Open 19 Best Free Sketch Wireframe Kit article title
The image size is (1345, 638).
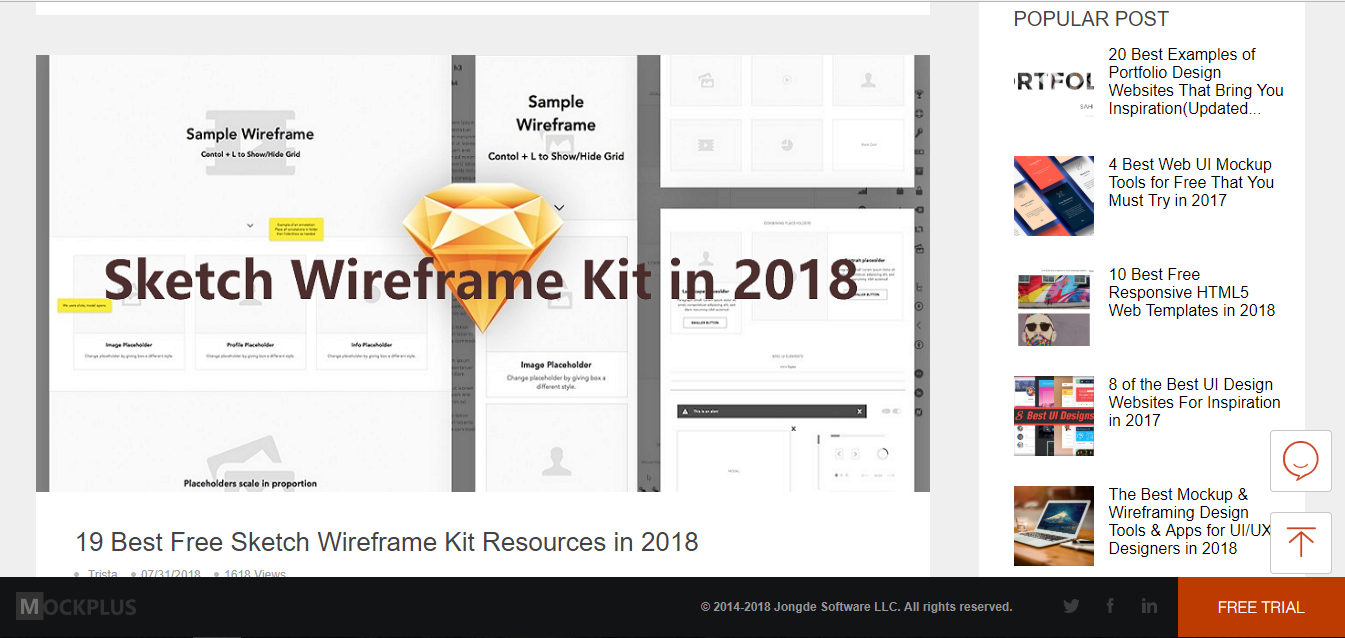[x=387, y=542]
